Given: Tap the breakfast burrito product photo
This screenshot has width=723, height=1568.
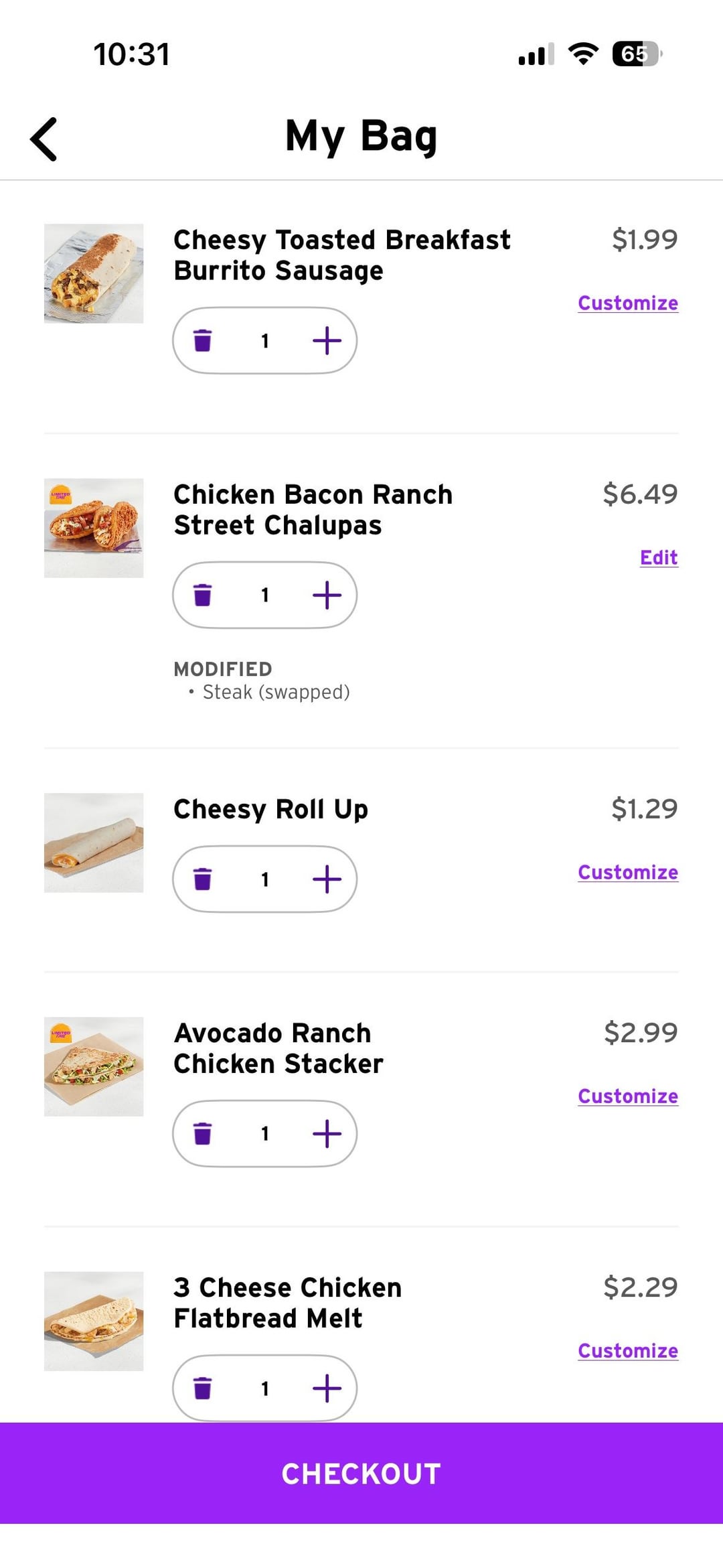Looking at the screenshot, I should click(94, 273).
